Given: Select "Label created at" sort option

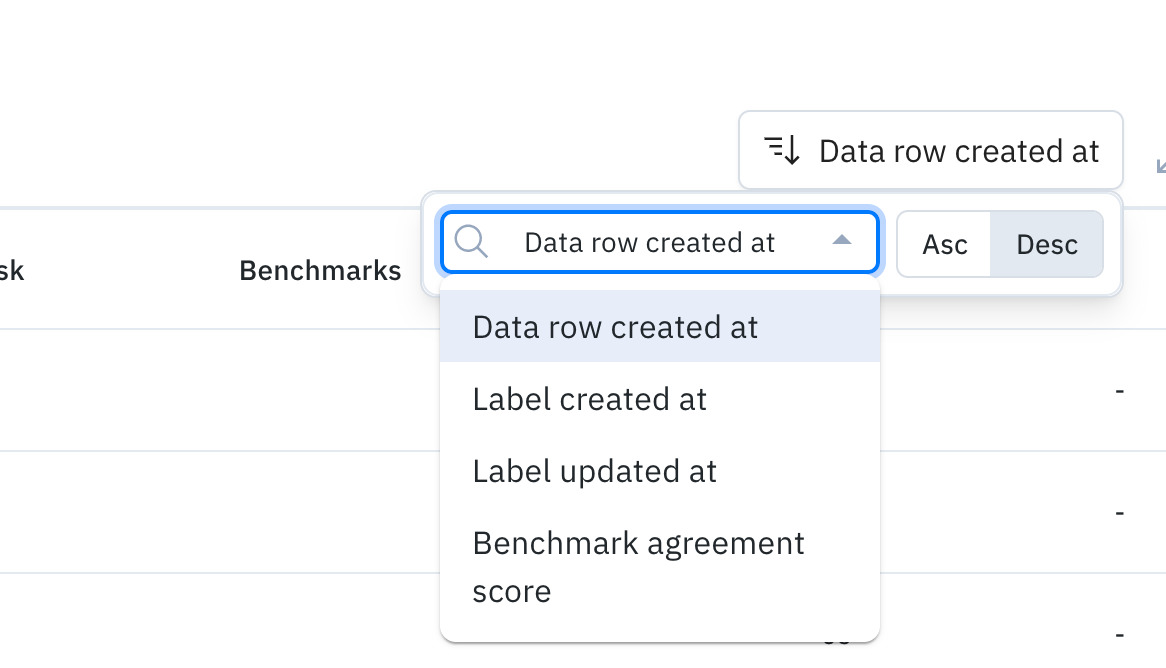Looking at the screenshot, I should pos(590,399).
